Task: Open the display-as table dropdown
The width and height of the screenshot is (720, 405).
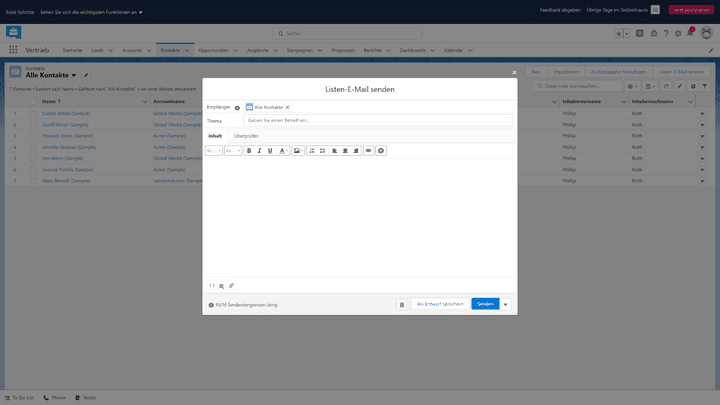Action: (x=650, y=86)
